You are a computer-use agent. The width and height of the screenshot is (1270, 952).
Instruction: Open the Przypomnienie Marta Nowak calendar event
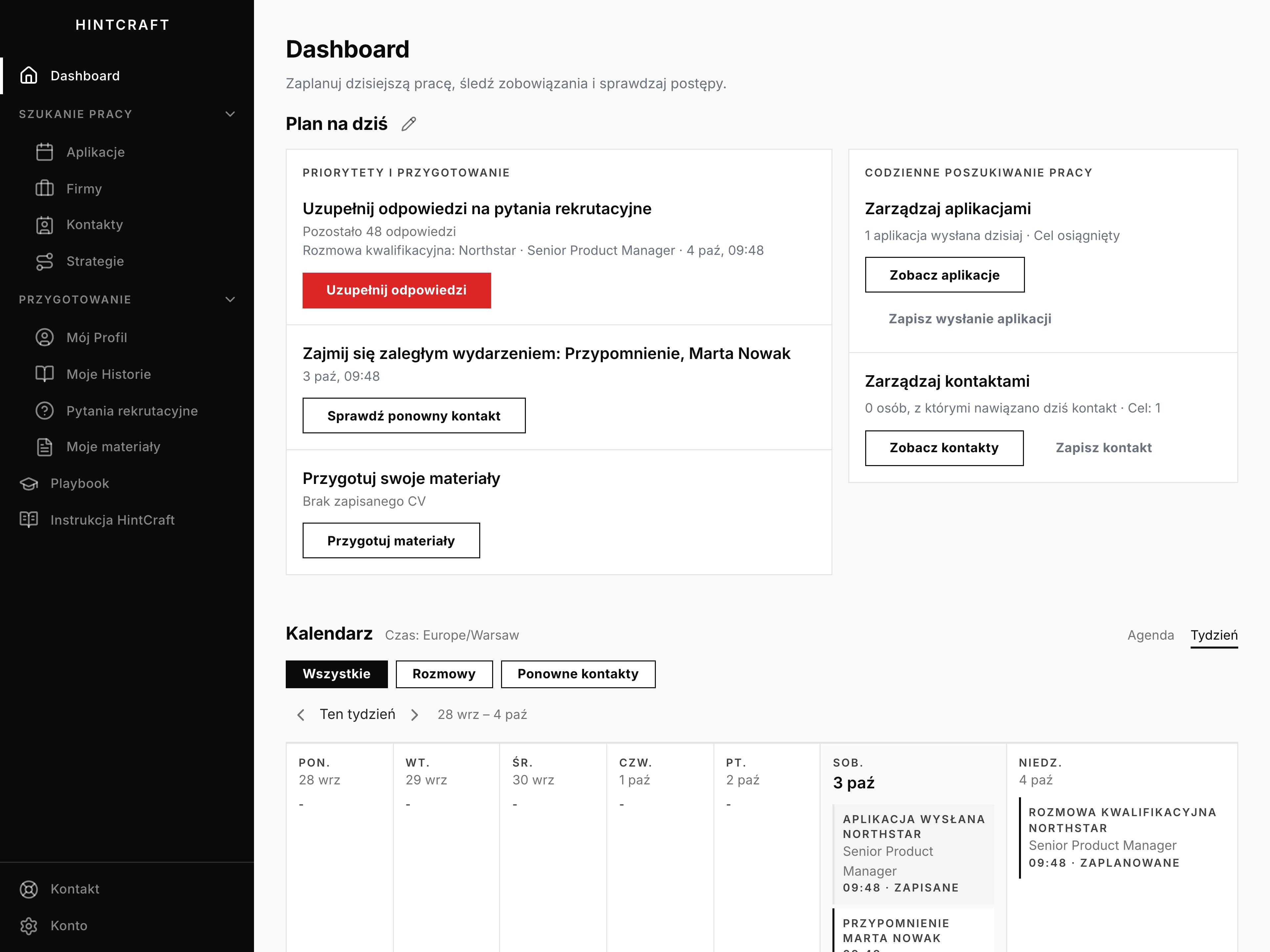pyautogui.click(x=913, y=930)
